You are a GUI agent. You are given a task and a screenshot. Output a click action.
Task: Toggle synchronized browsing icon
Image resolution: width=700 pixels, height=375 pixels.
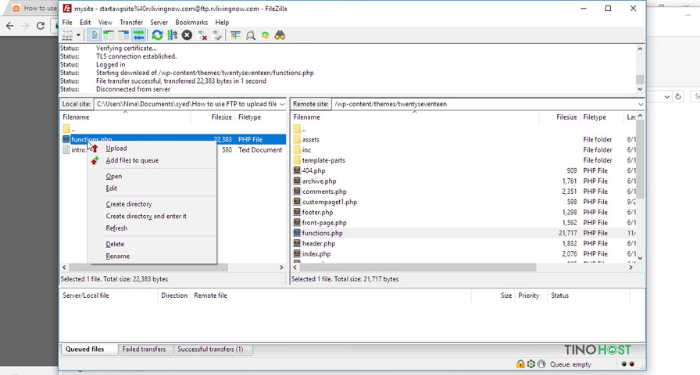click(x=265, y=35)
